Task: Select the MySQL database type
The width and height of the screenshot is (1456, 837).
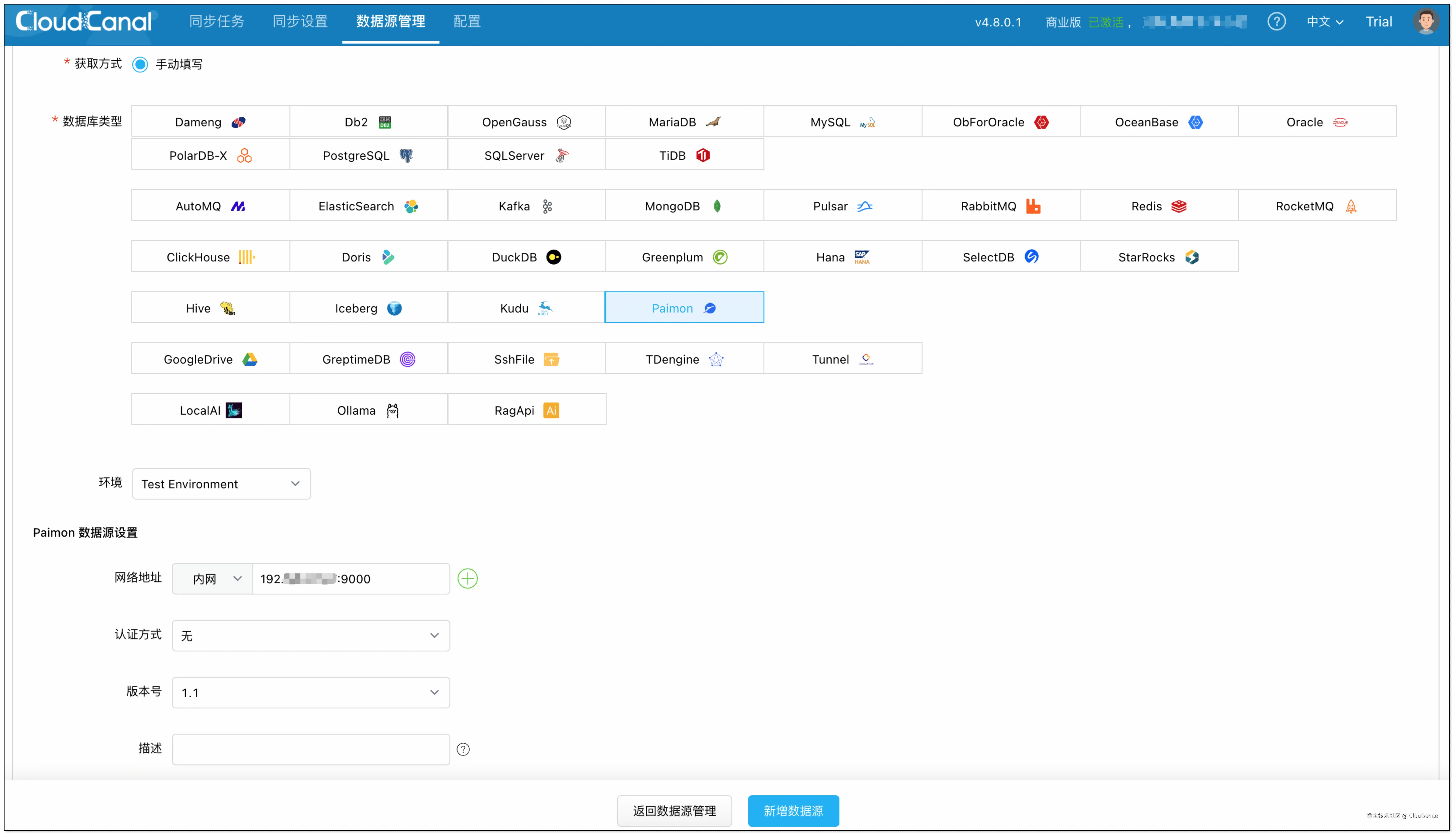Action: (x=842, y=122)
